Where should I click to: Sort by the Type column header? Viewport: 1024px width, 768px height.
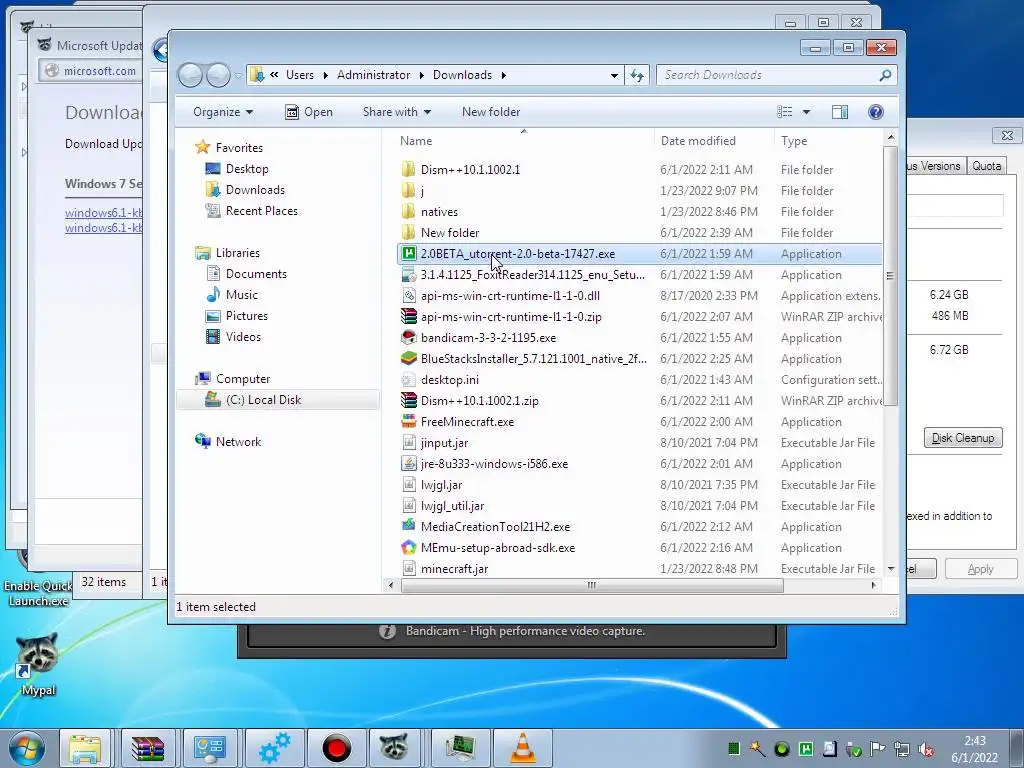[x=794, y=140]
